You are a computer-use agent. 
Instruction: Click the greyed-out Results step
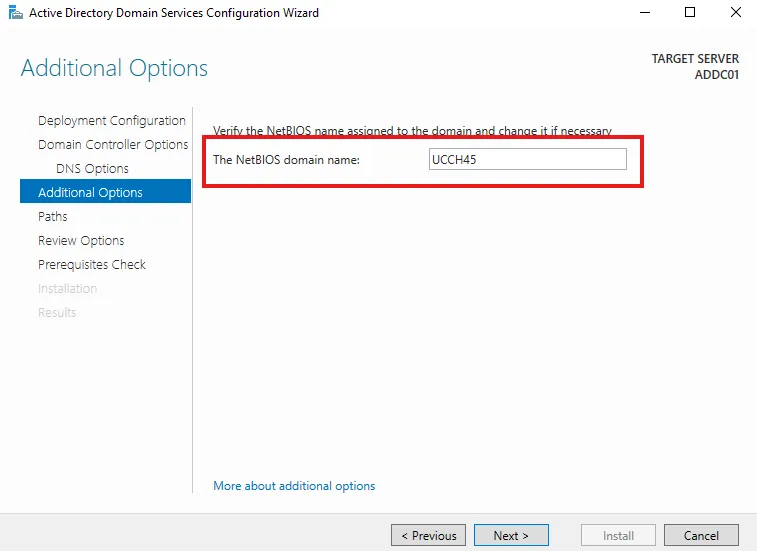57,312
